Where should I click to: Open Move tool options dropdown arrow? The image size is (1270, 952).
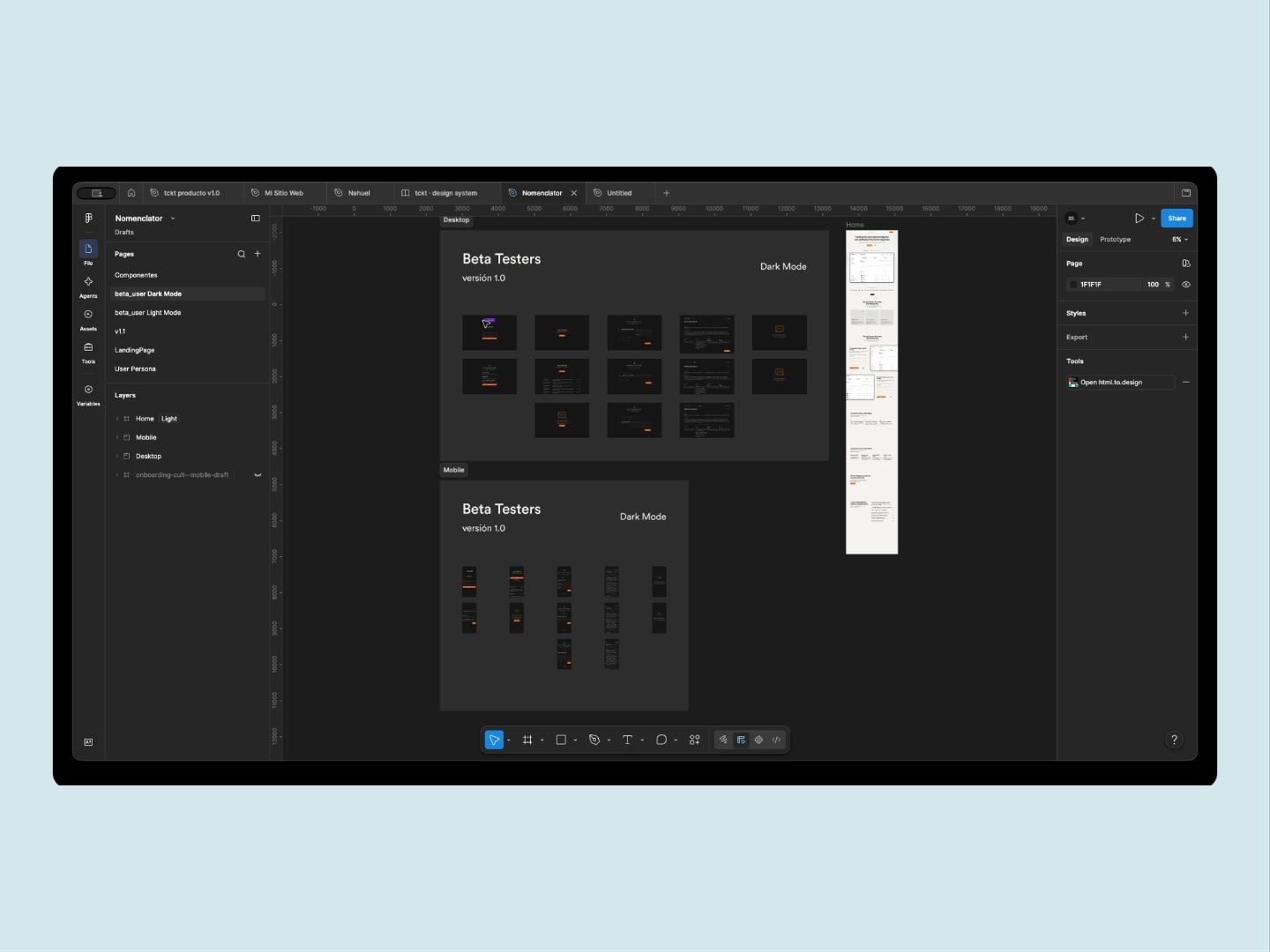click(509, 740)
